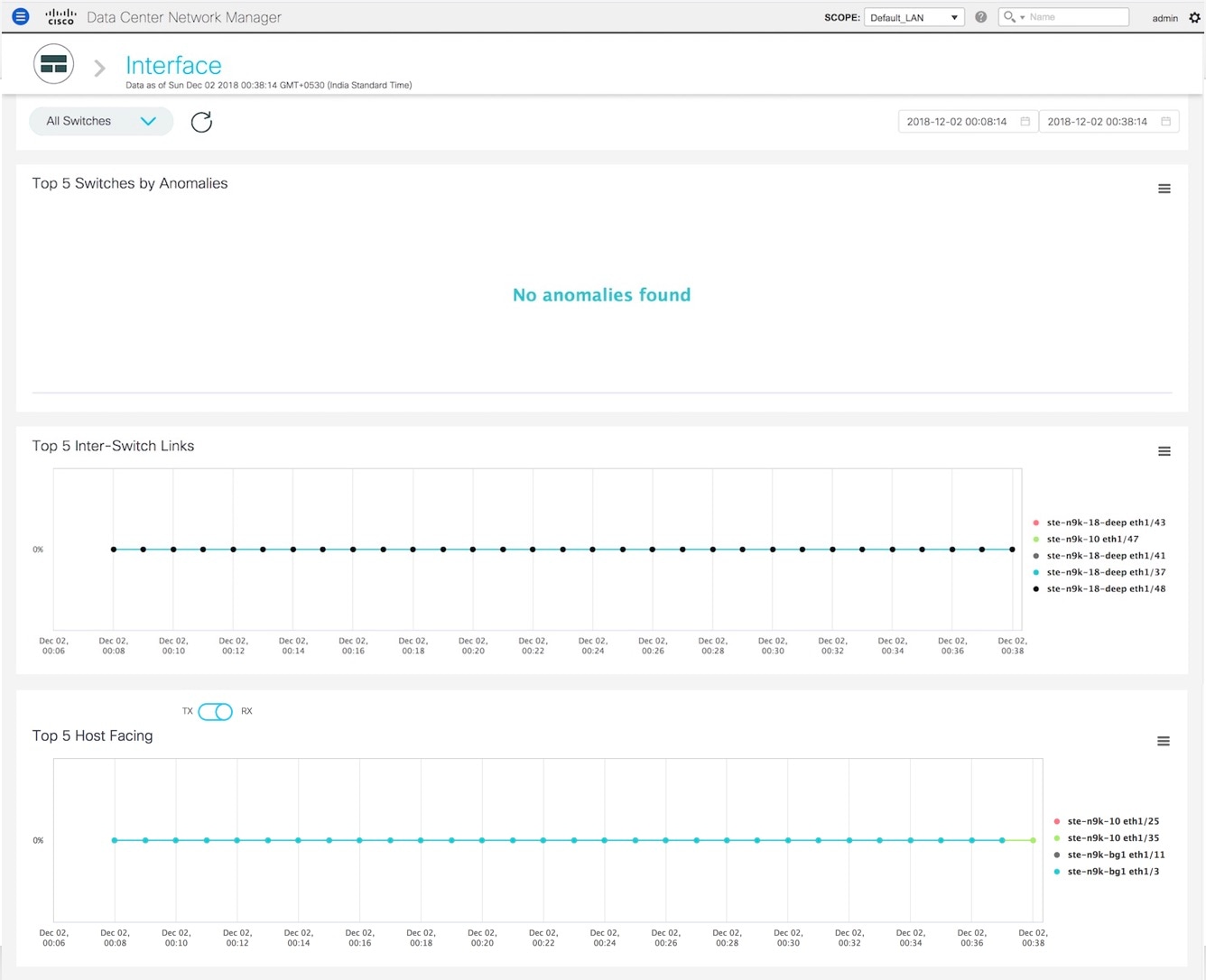Select legend link ste-n9k-bg1 eth1/11
This screenshot has width=1206, height=980.
click(1115, 854)
